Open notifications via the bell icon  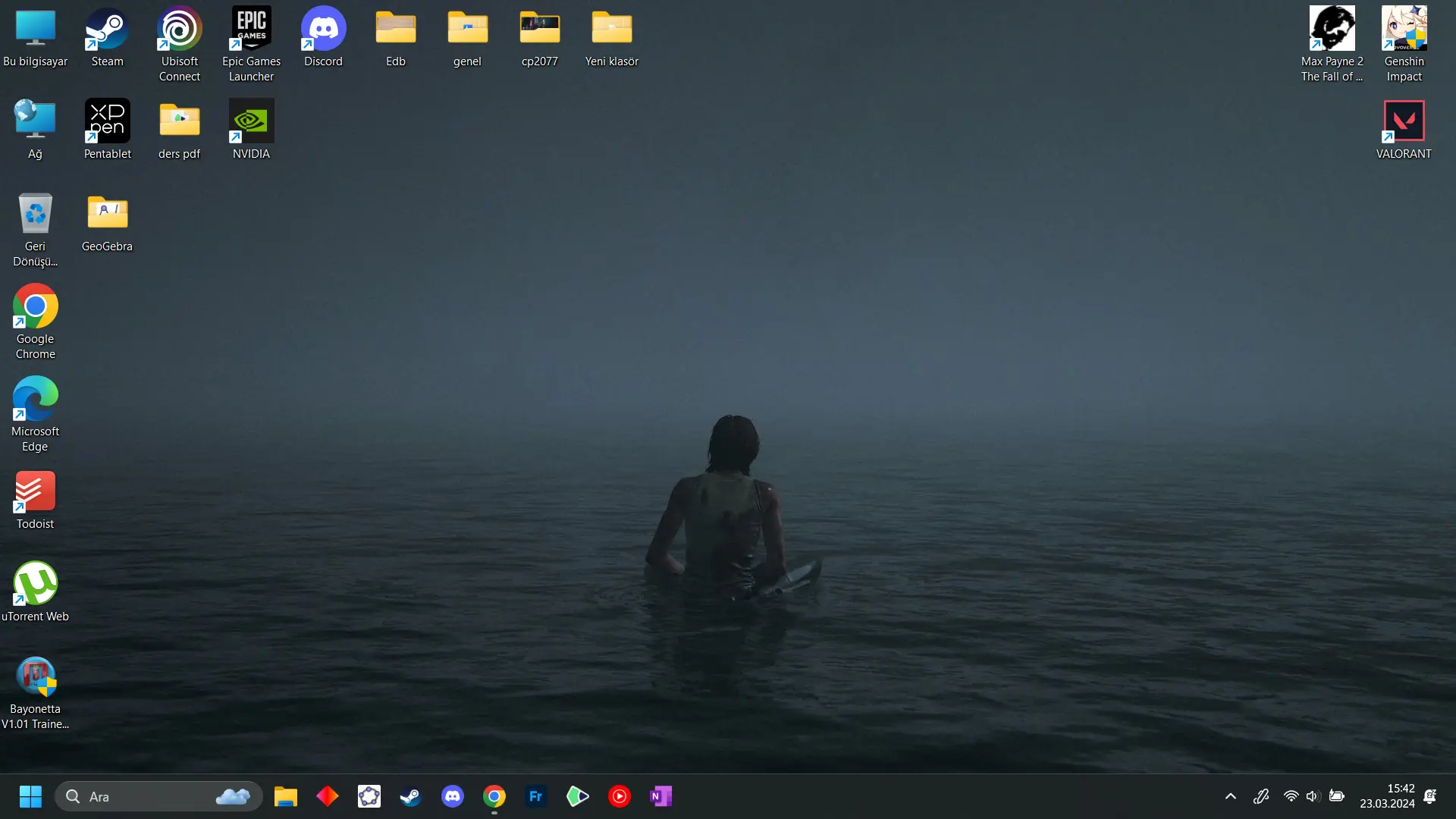pos(1430,796)
